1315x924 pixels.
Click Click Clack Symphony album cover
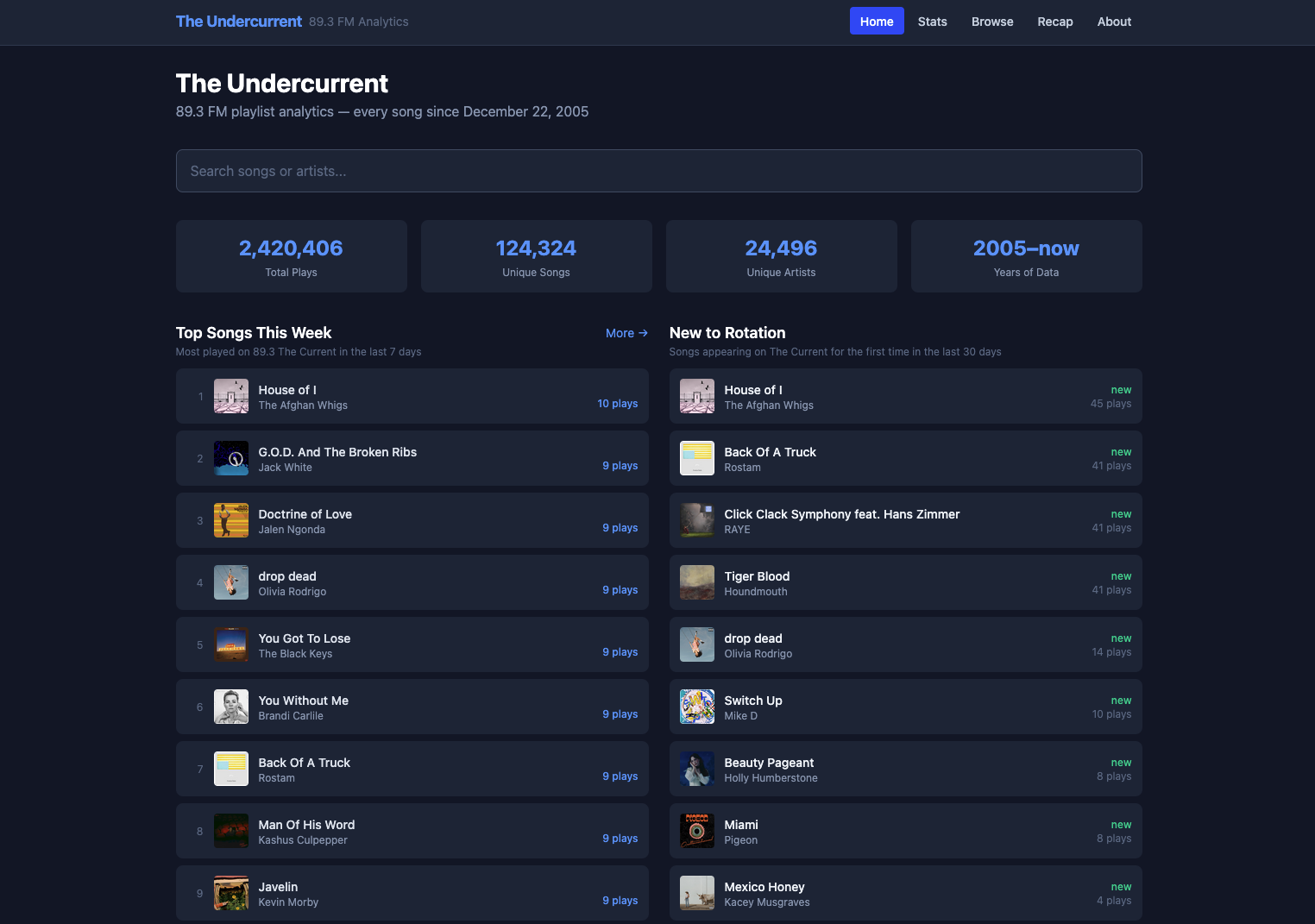point(697,520)
